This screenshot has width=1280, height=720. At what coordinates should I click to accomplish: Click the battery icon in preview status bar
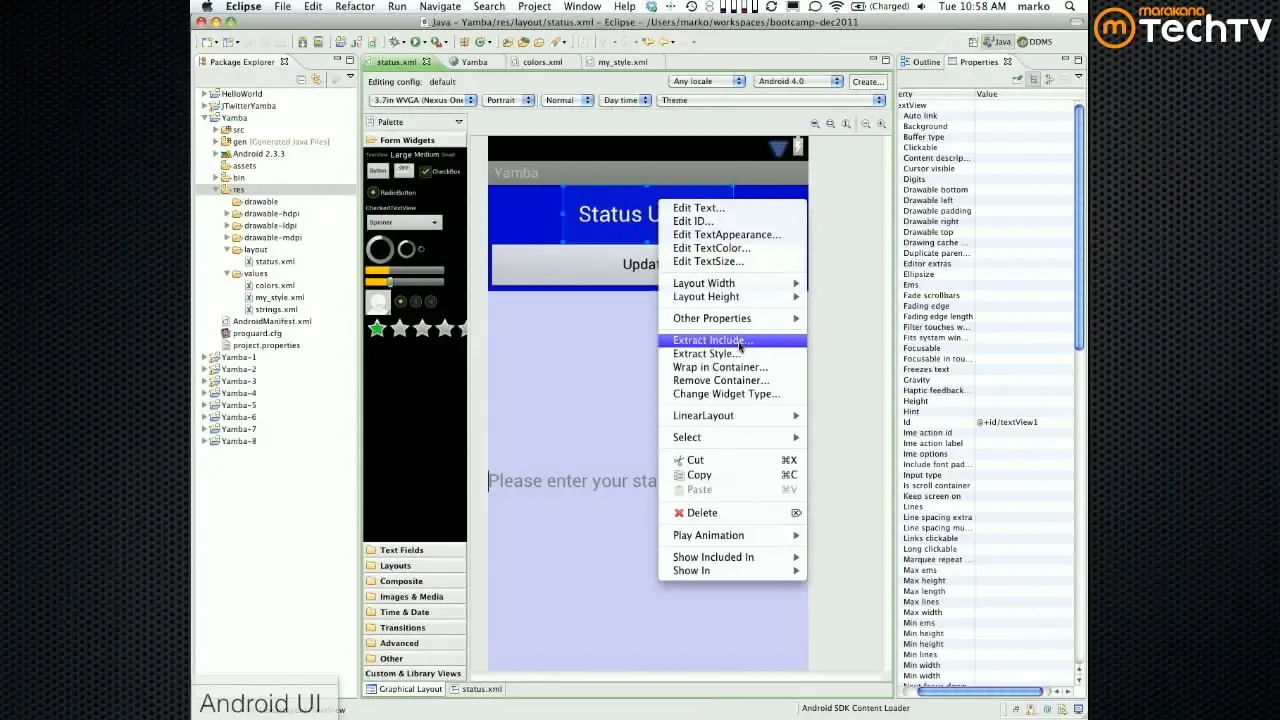[x=798, y=148]
